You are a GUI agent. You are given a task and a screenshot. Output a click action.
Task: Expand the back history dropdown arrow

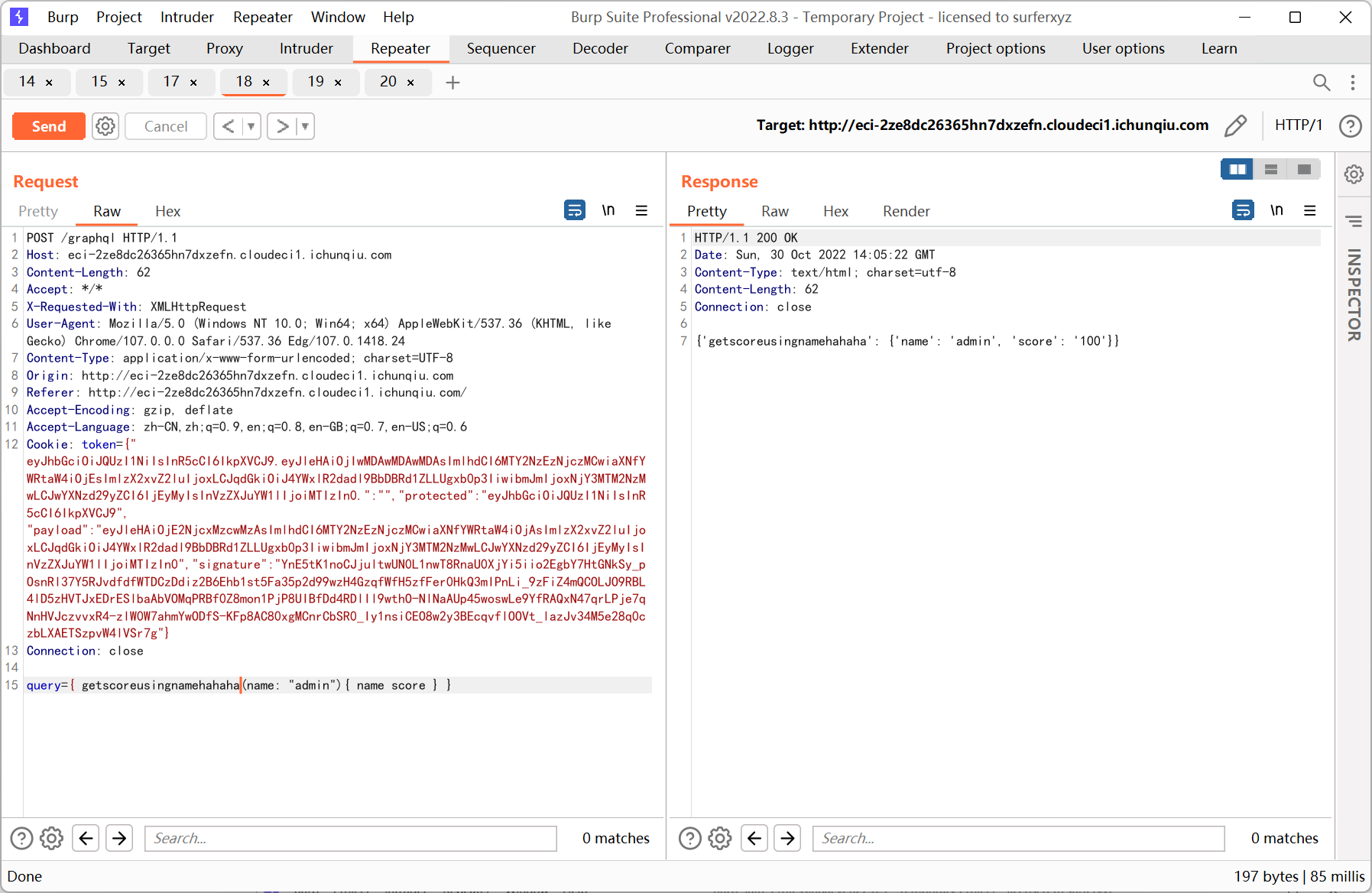click(251, 126)
